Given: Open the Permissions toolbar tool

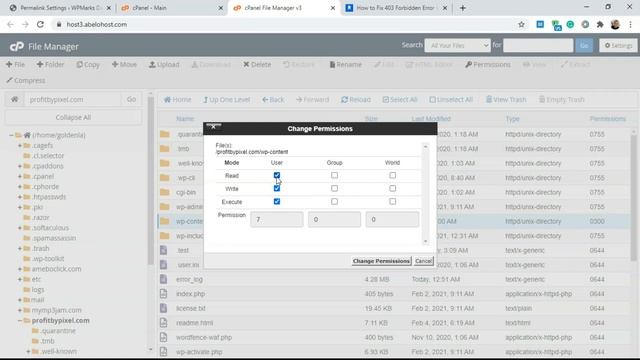Looking at the screenshot, I should [x=488, y=64].
